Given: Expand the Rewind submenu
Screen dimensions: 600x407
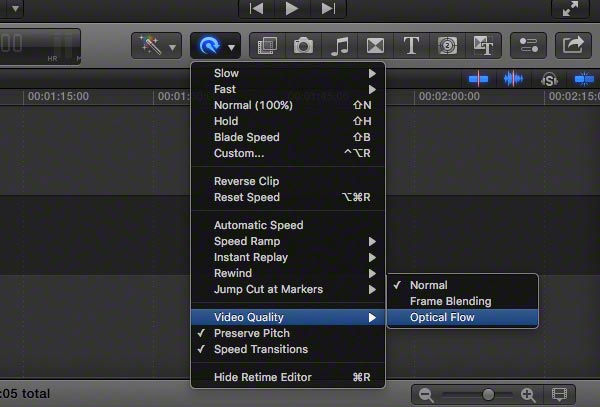Looking at the screenshot, I should coord(288,274).
